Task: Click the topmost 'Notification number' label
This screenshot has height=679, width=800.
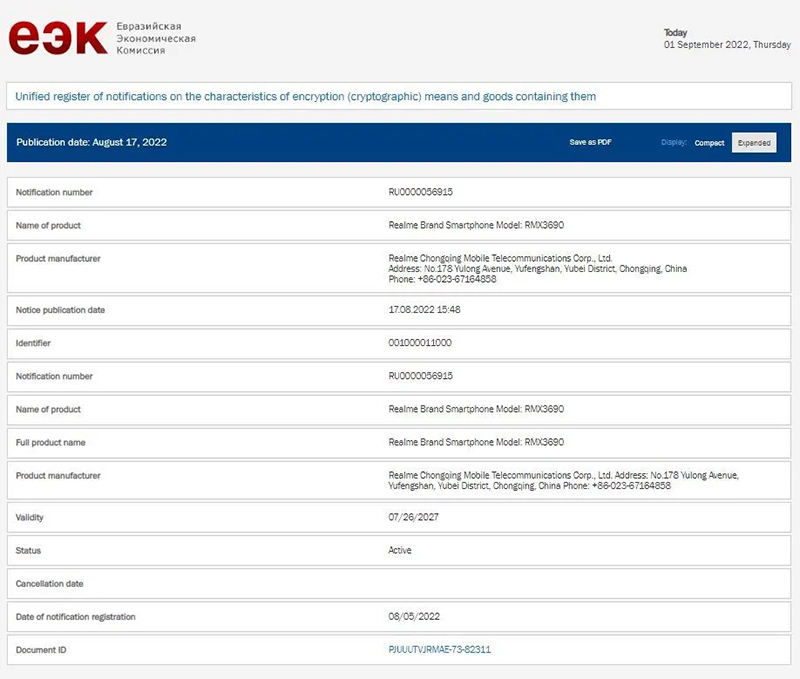Action: (x=54, y=193)
